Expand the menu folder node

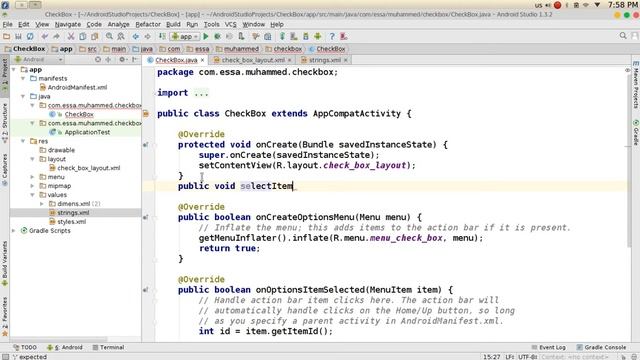33,177
